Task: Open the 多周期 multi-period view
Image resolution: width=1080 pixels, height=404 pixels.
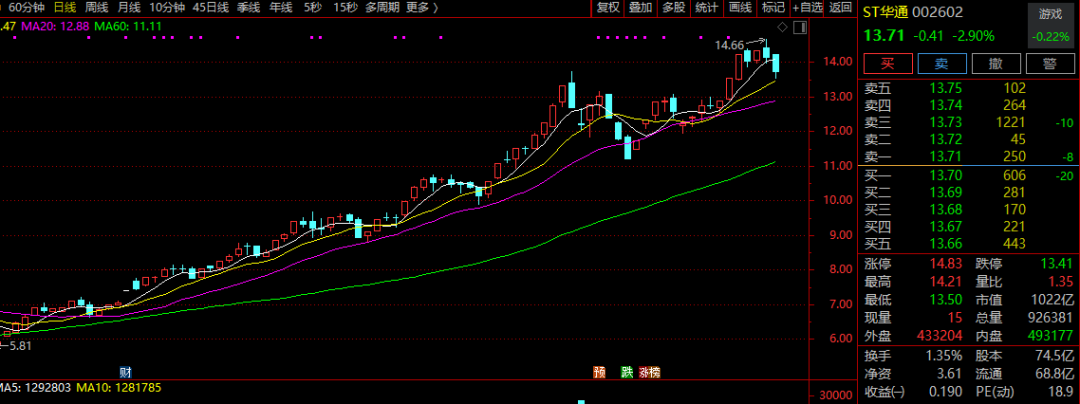Action: pyautogui.click(x=383, y=8)
